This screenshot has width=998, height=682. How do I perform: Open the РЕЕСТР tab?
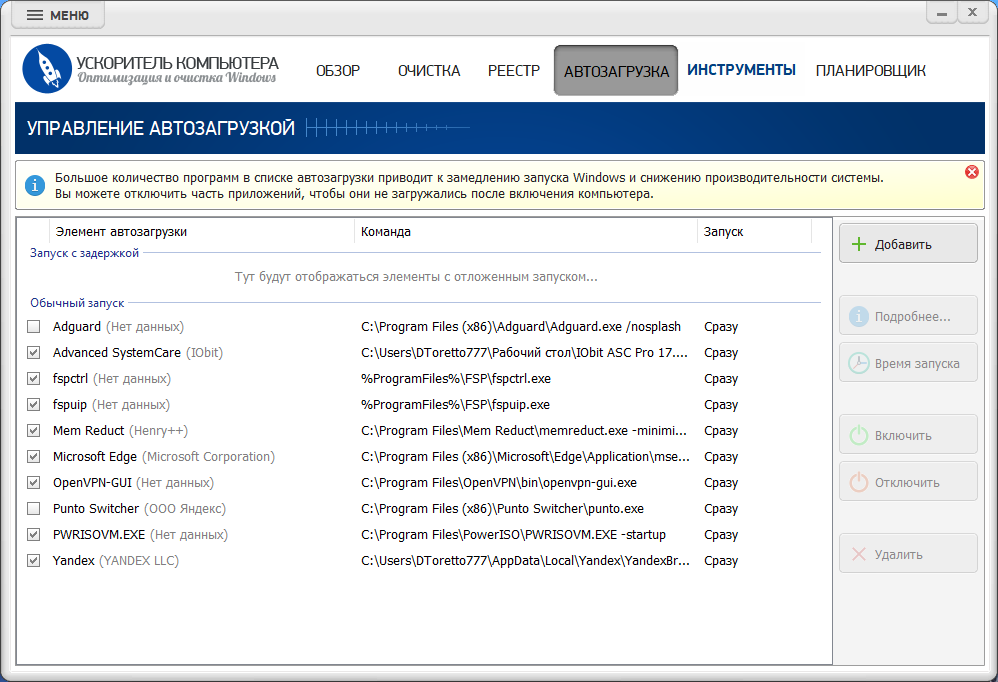[x=514, y=71]
